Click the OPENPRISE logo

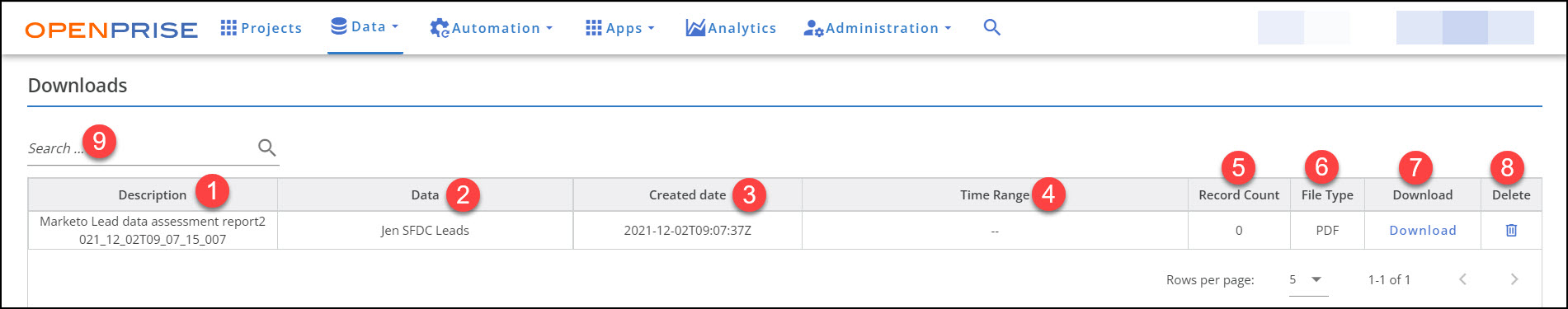click(x=111, y=30)
